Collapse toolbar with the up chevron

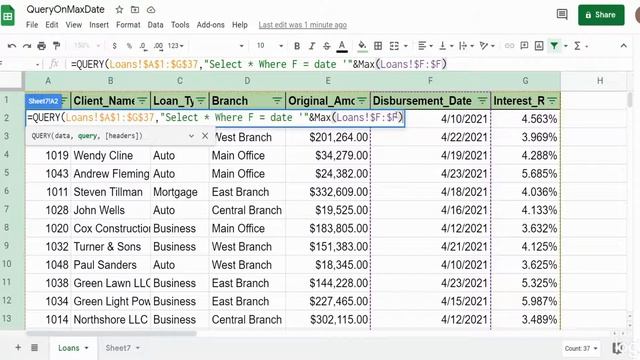tap(623, 46)
